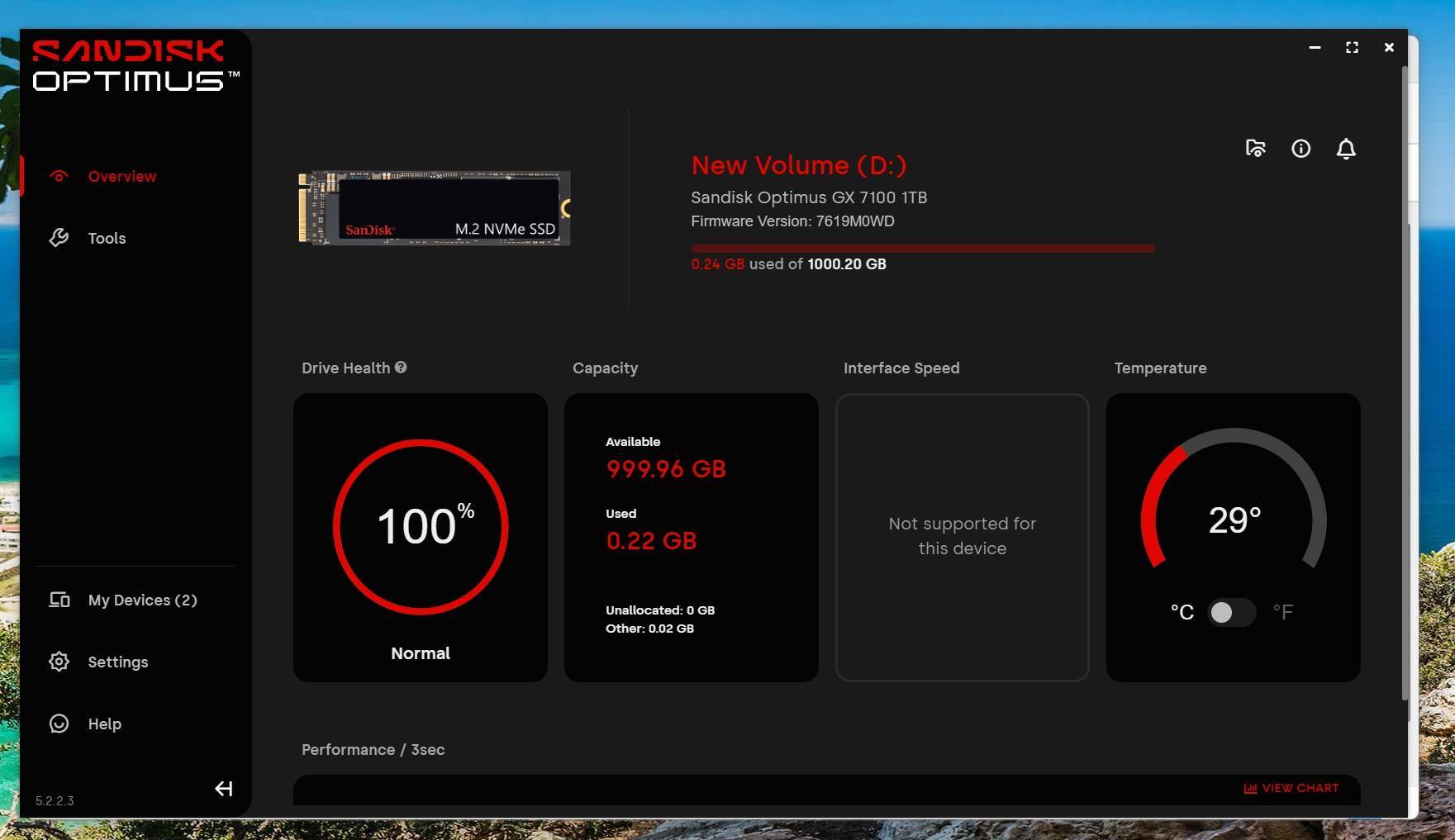Open the drive folder view icon
The width and height of the screenshot is (1455, 840).
pyautogui.click(x=1256, y=149)
